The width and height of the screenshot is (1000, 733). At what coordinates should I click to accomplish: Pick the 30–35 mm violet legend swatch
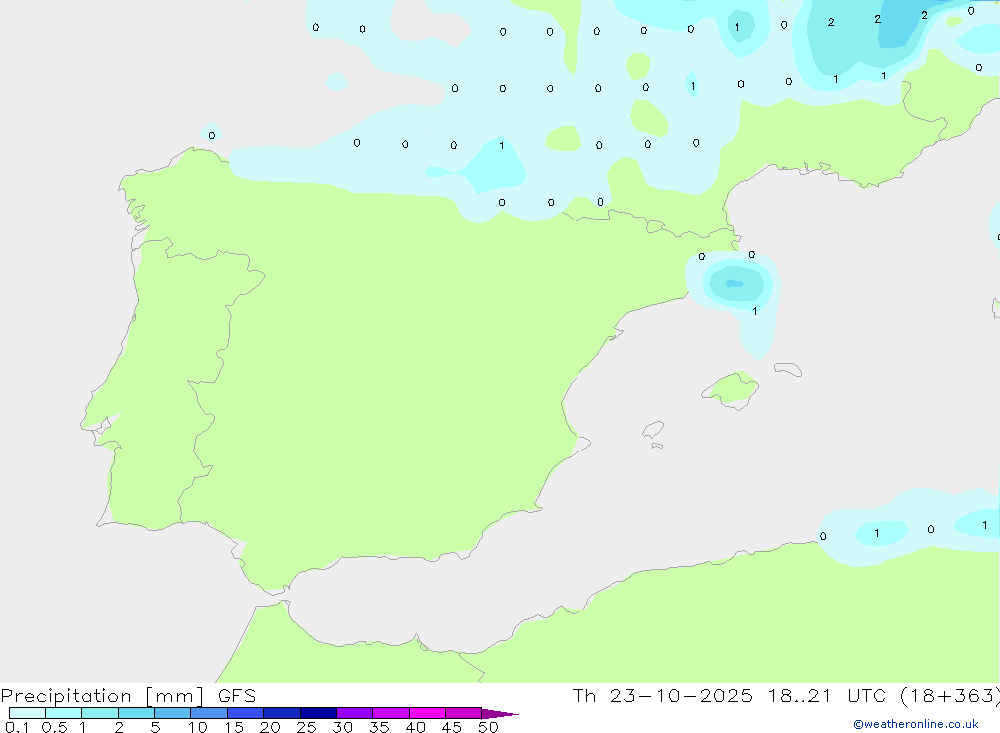(355, 713)
